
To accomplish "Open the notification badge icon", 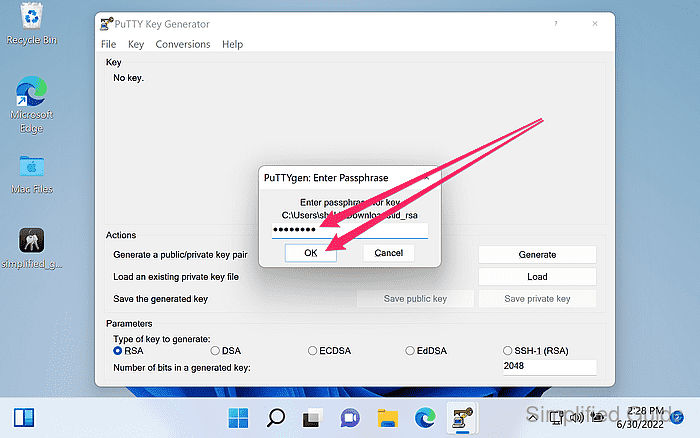I will pyautogui.click(x=677, y=418).
